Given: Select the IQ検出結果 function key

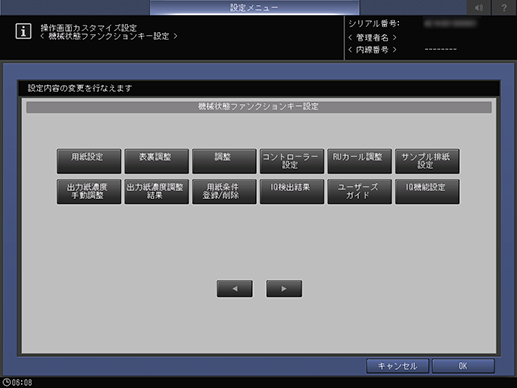Looking at the screenshot, I should [x=292, y=191].
